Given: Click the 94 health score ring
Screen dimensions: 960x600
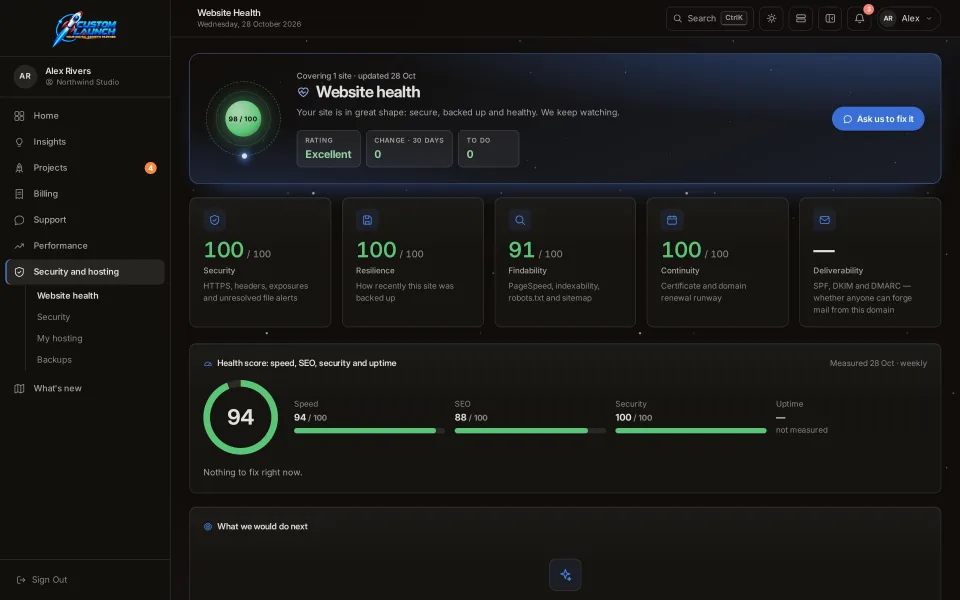Looking at the screenshot, I should pyautogui.click(x=241, y=418).
